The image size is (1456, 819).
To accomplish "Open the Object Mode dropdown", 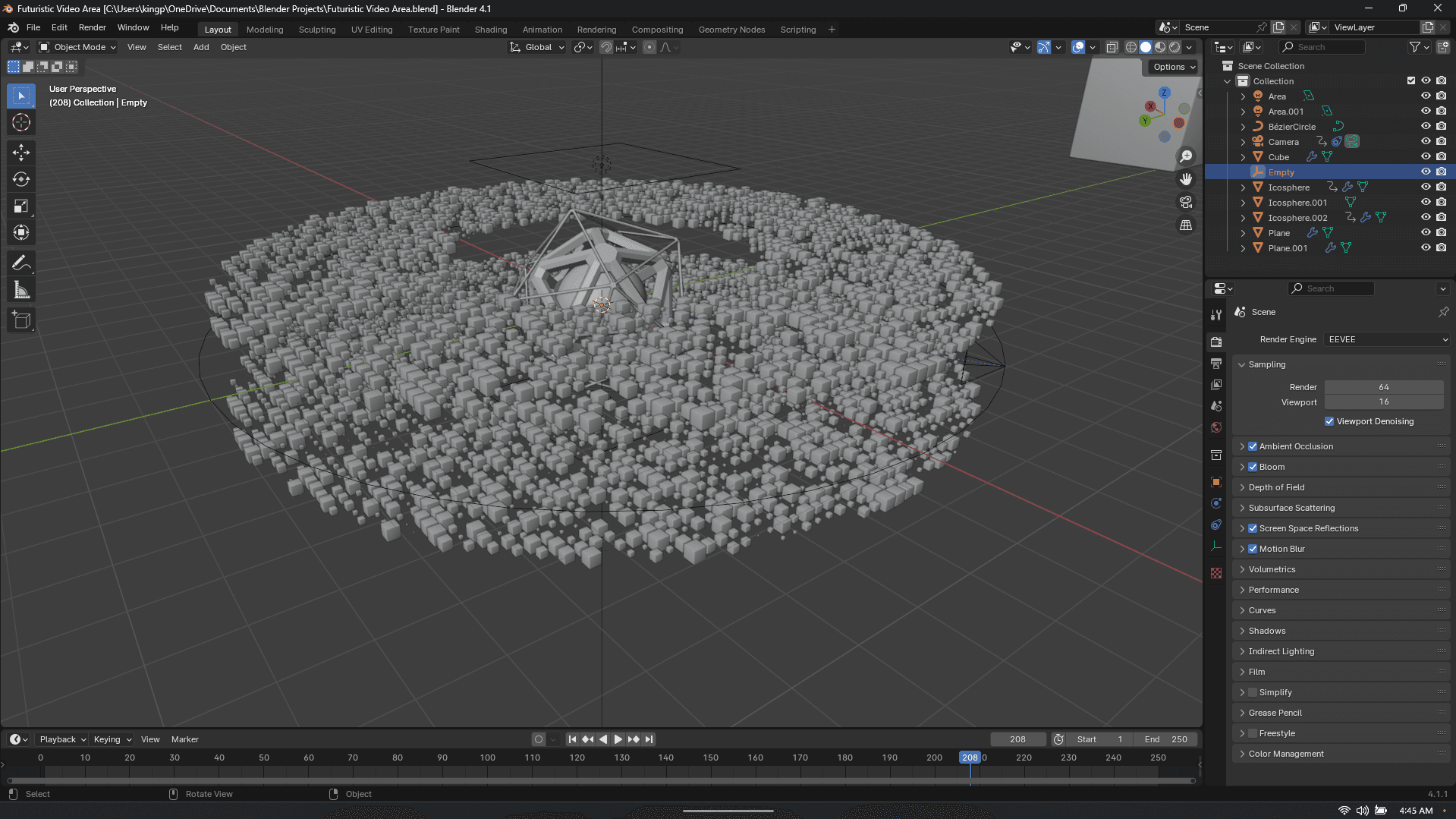I will pos(77,47).
